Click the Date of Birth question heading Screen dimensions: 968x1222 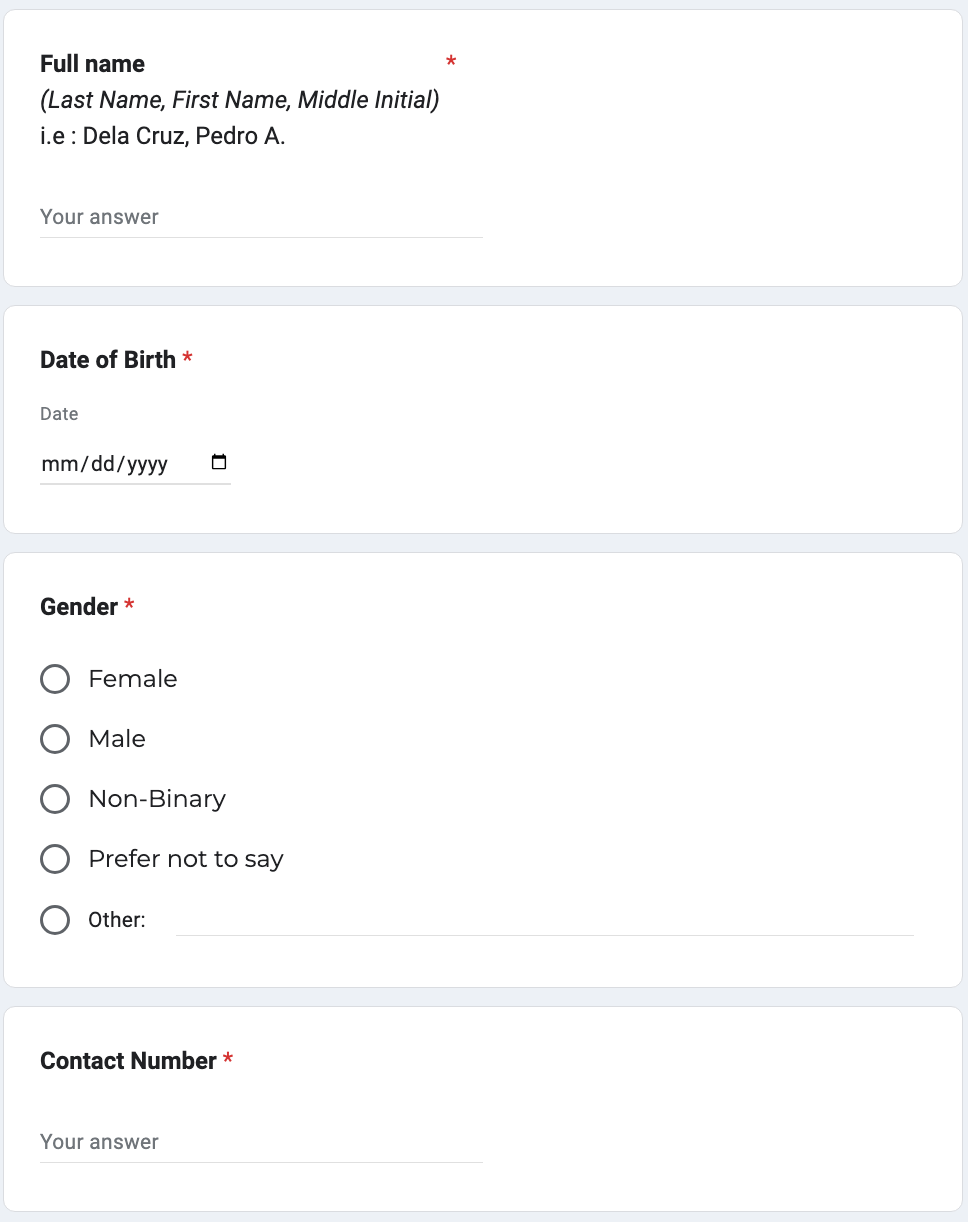(x=108, y=360)
